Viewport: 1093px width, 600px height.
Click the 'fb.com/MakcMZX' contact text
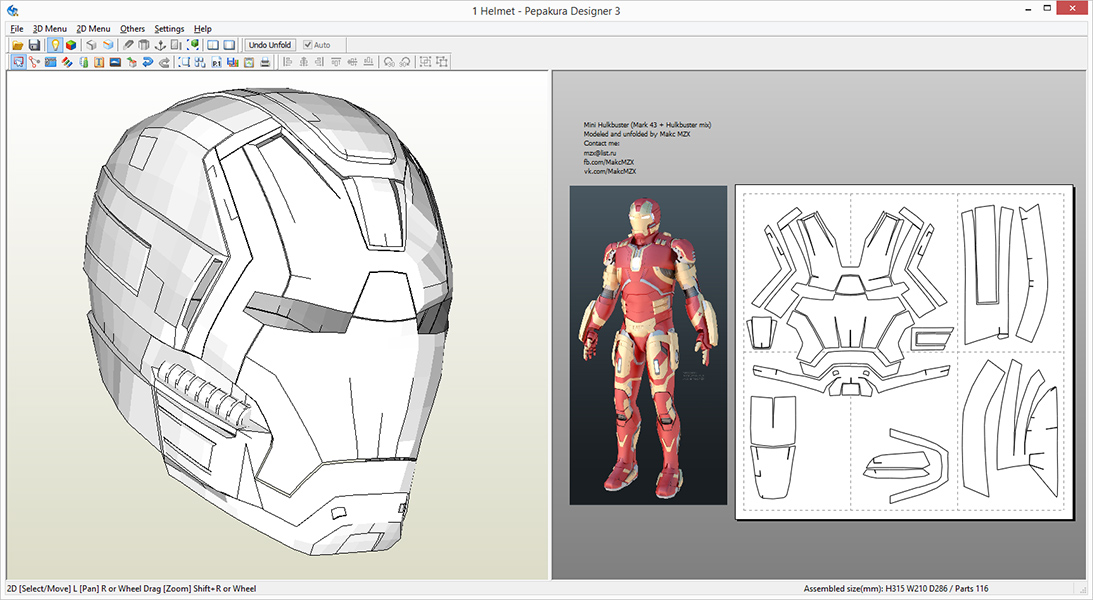point(609,162)
